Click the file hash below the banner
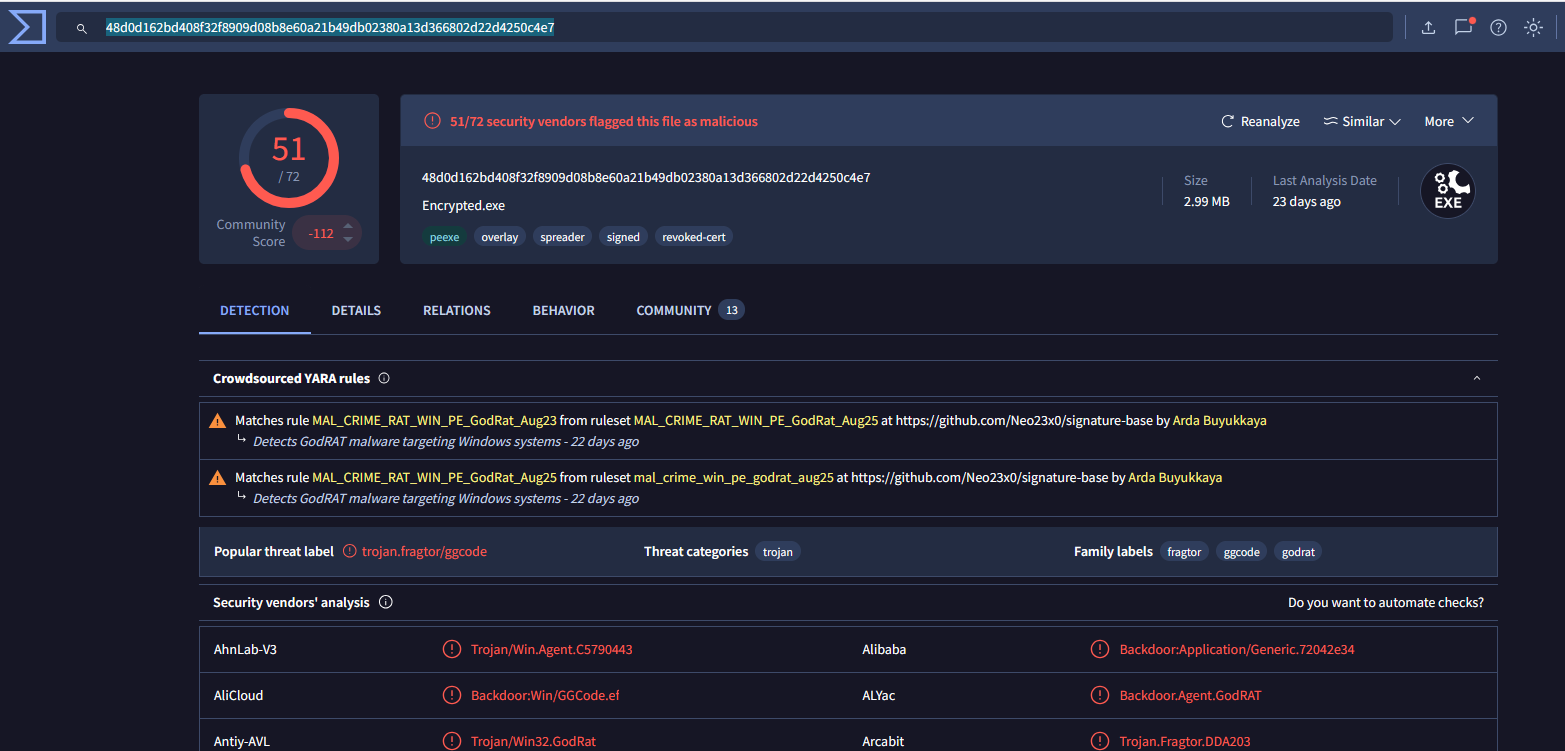 646,178
